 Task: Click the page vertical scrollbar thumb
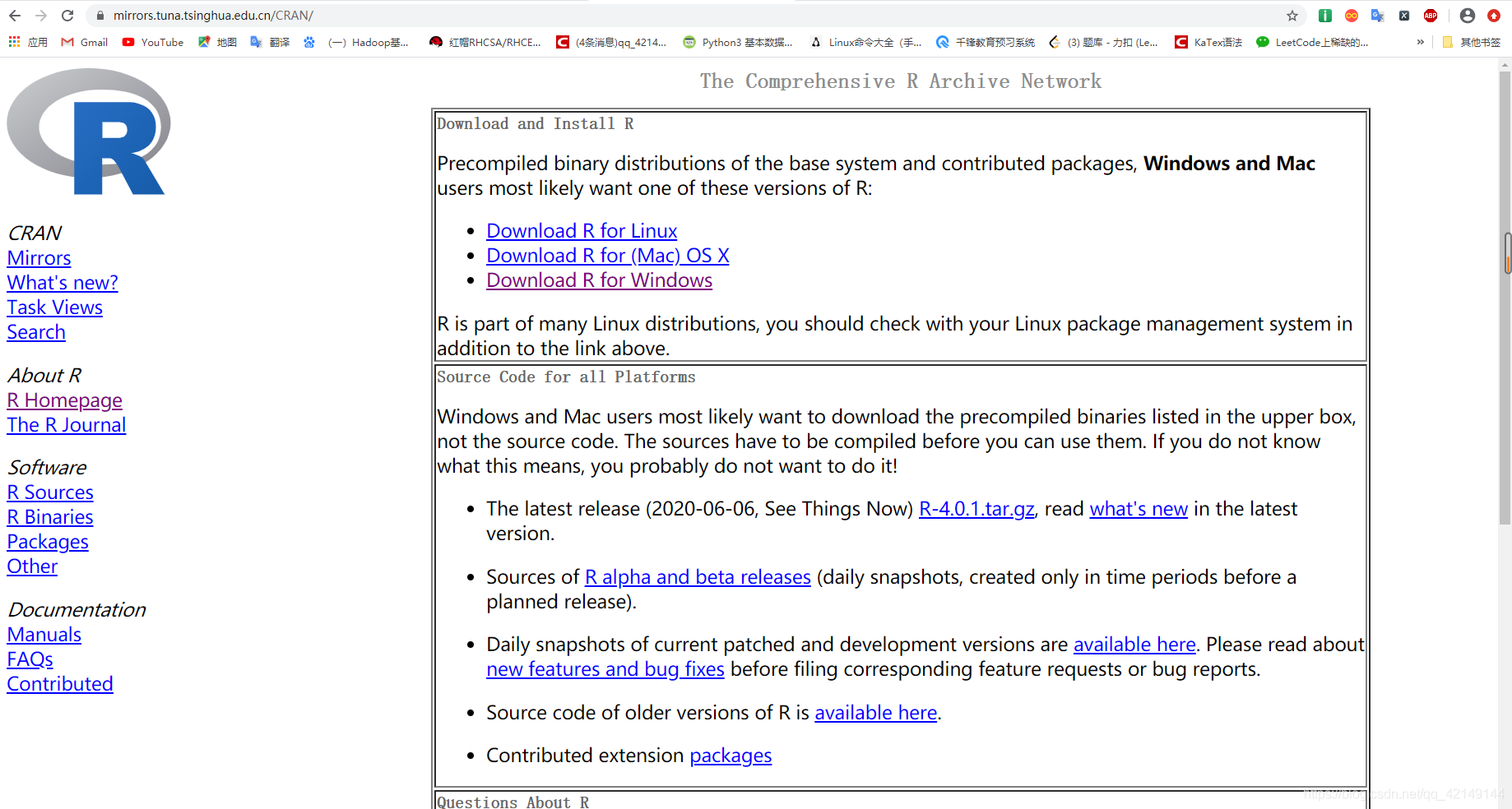click(1505, 298)
